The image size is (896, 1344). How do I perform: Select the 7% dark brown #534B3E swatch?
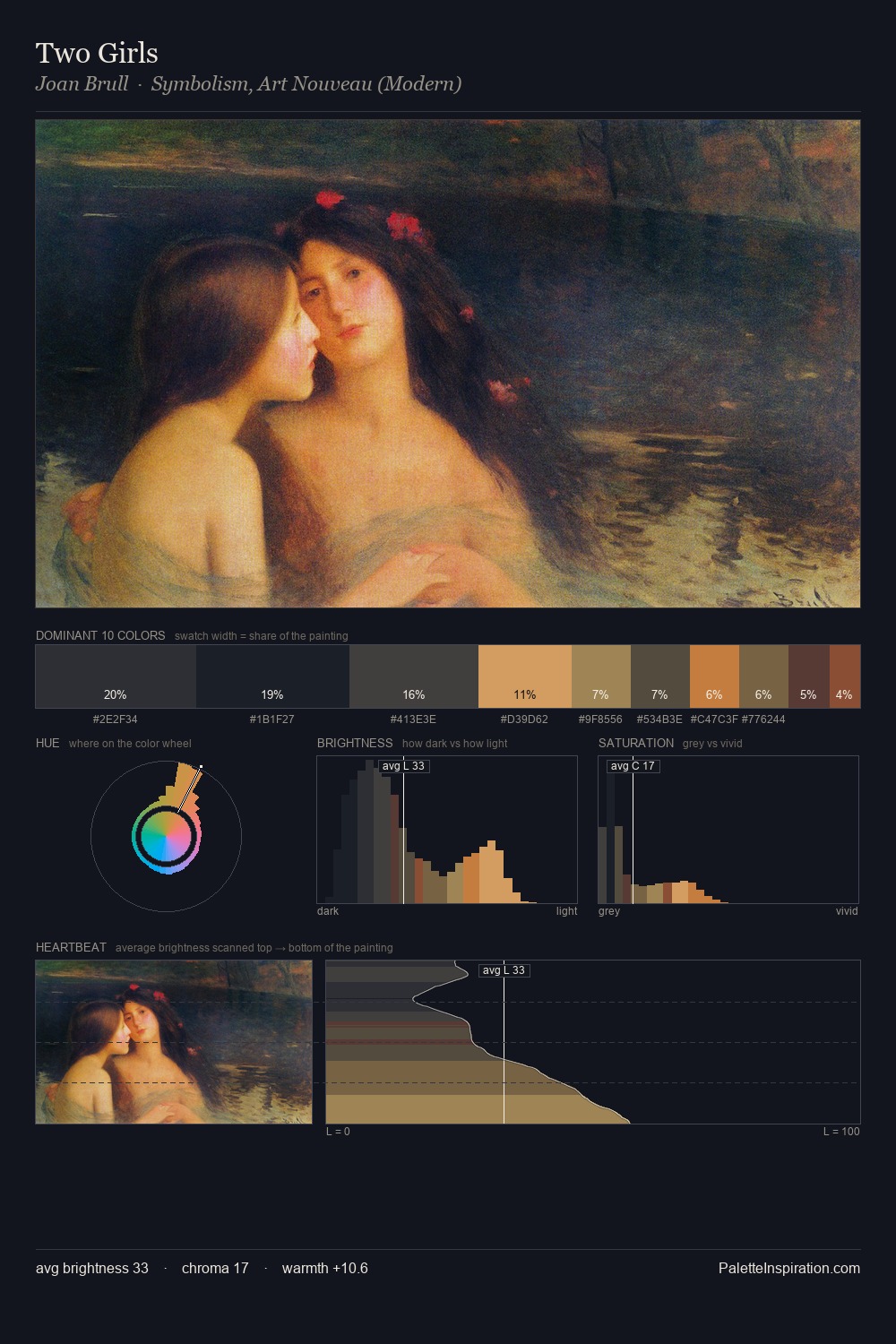[660, 676]
